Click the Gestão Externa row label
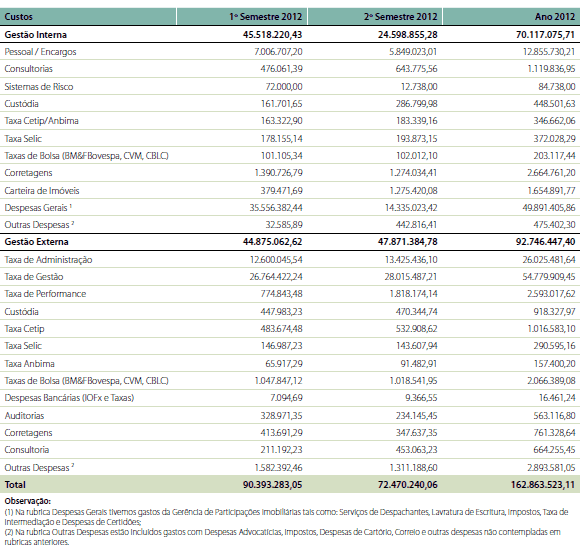Screen dimensions: 580x551 click(36, 242)
